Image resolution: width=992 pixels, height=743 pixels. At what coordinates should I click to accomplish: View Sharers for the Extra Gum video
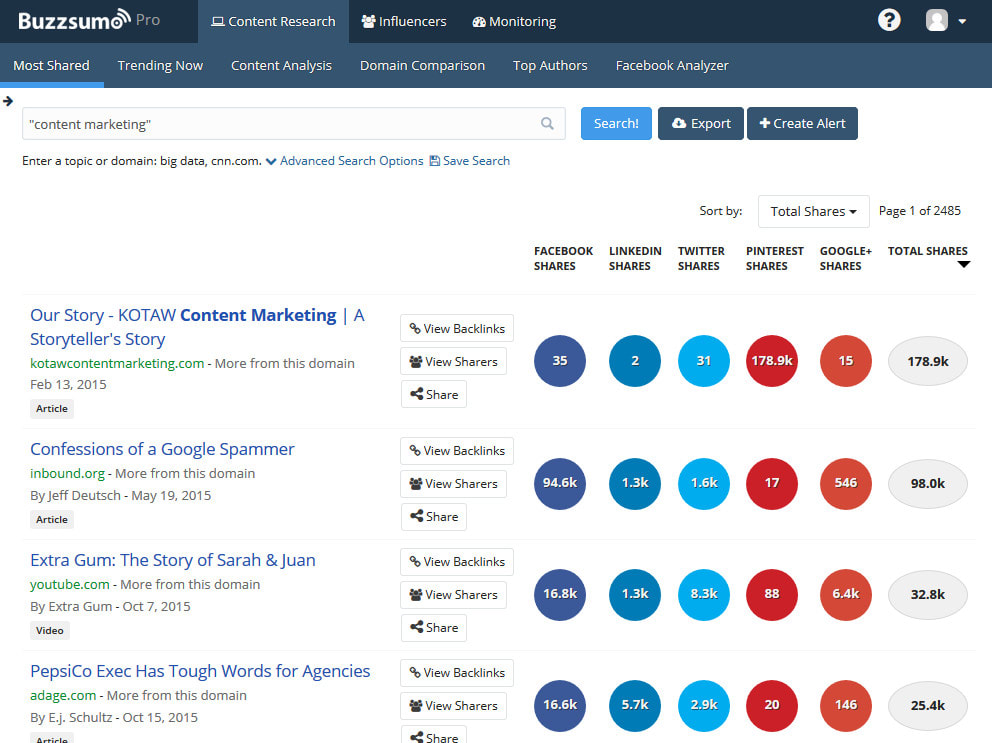coord(454,594)
